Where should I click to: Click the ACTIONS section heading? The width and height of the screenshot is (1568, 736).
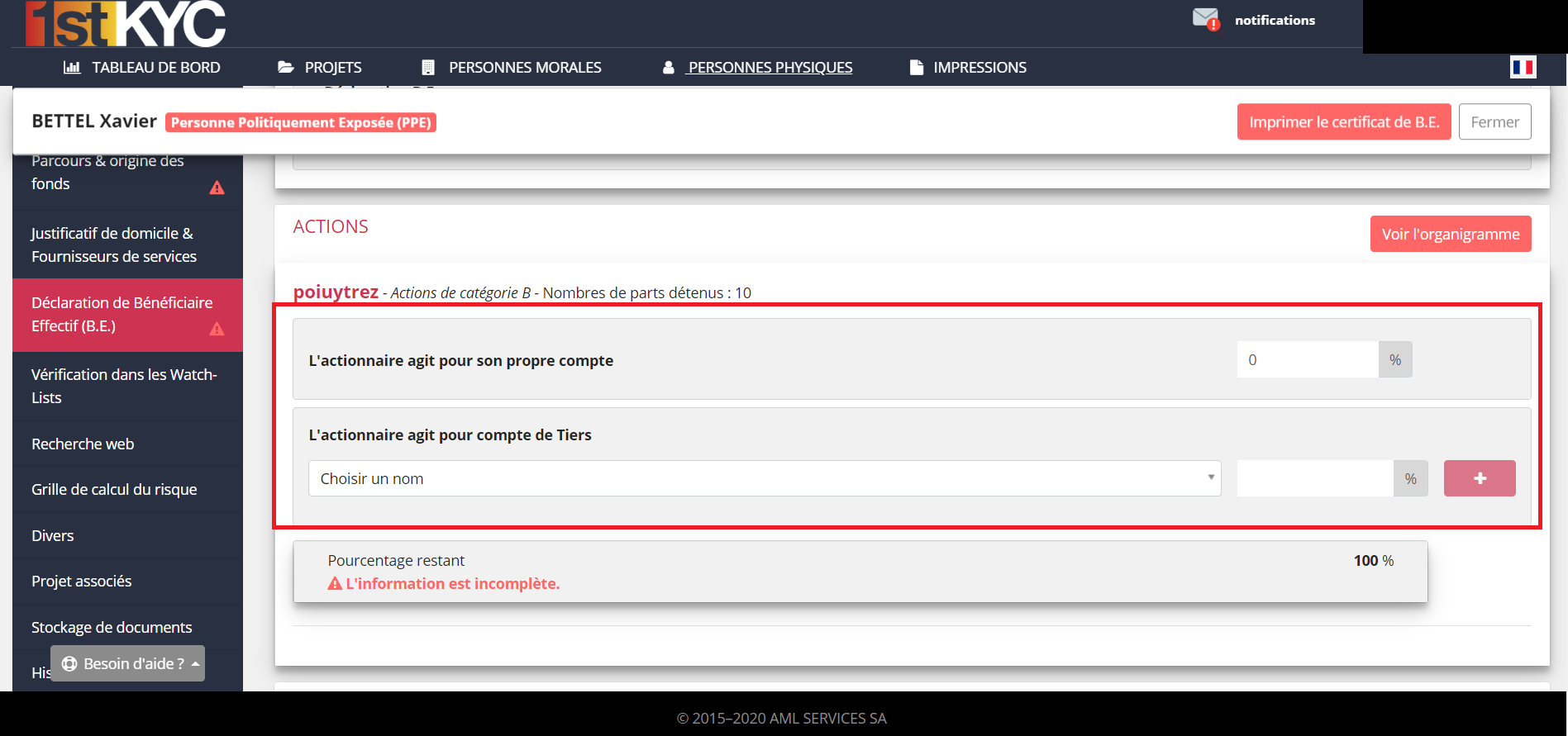coord(331,226)
